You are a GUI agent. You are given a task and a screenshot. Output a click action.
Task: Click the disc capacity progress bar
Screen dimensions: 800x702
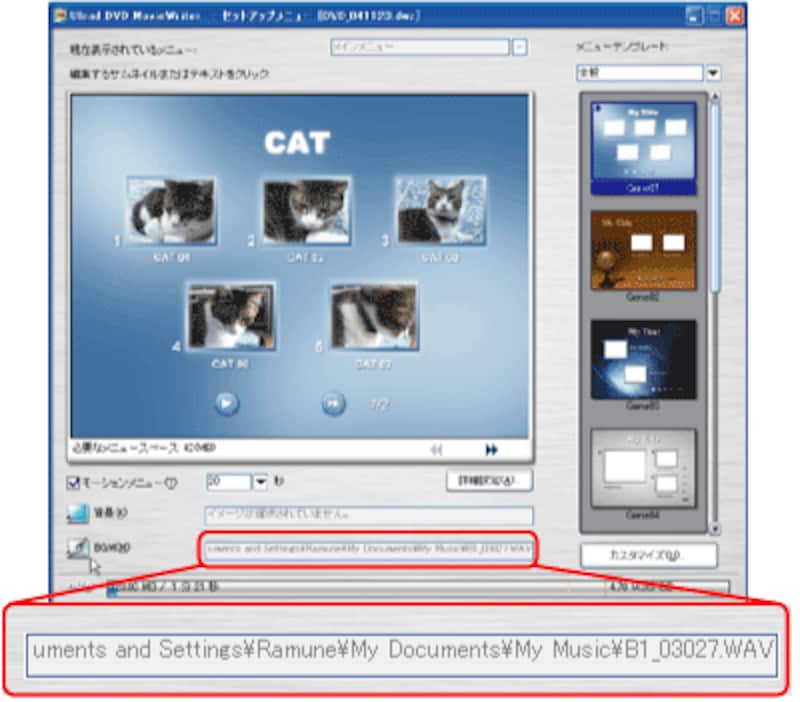coord(418,587)
